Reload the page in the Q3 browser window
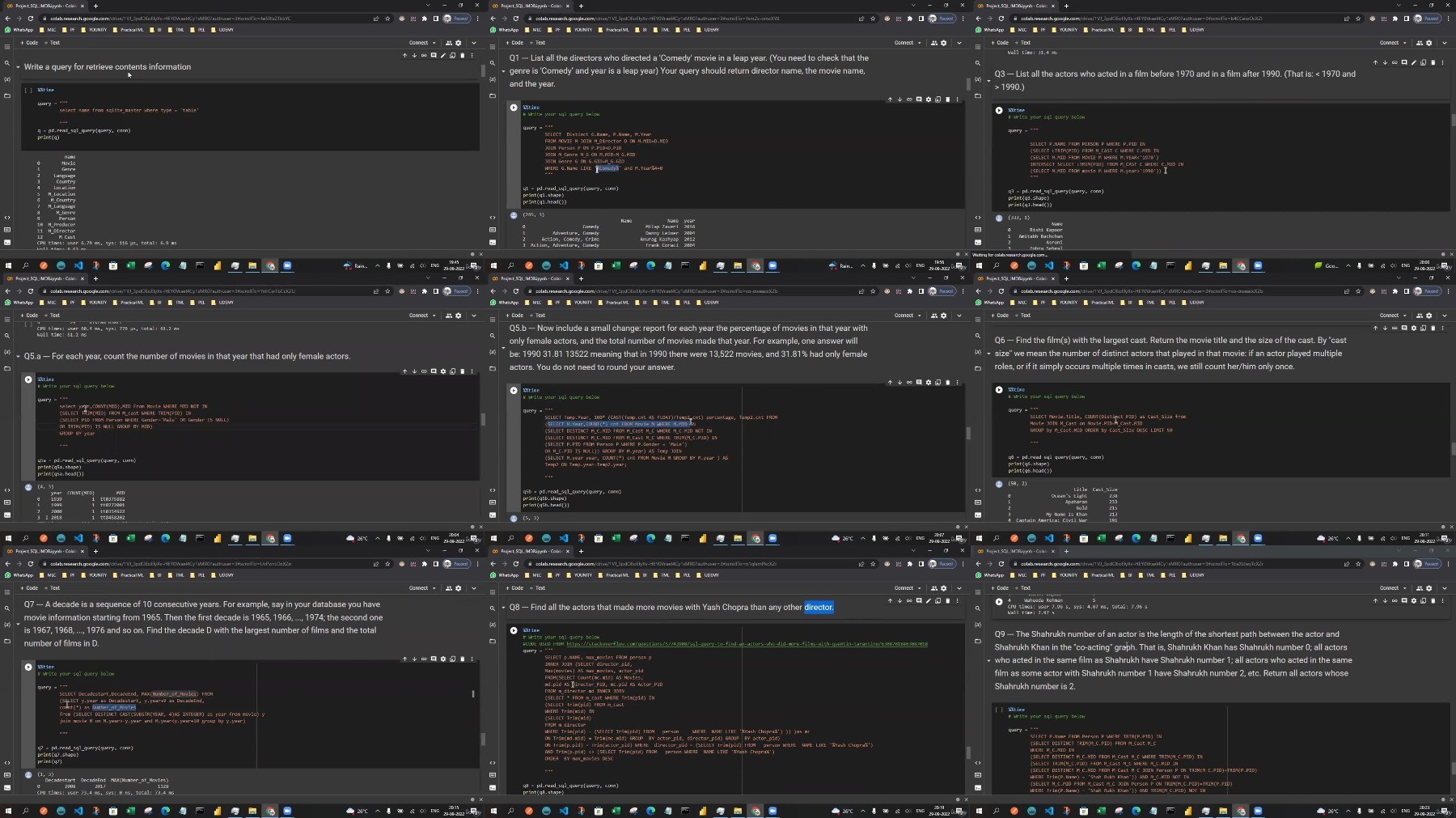Viewport: 1456px width, 818px height. tap(1001, 18)
